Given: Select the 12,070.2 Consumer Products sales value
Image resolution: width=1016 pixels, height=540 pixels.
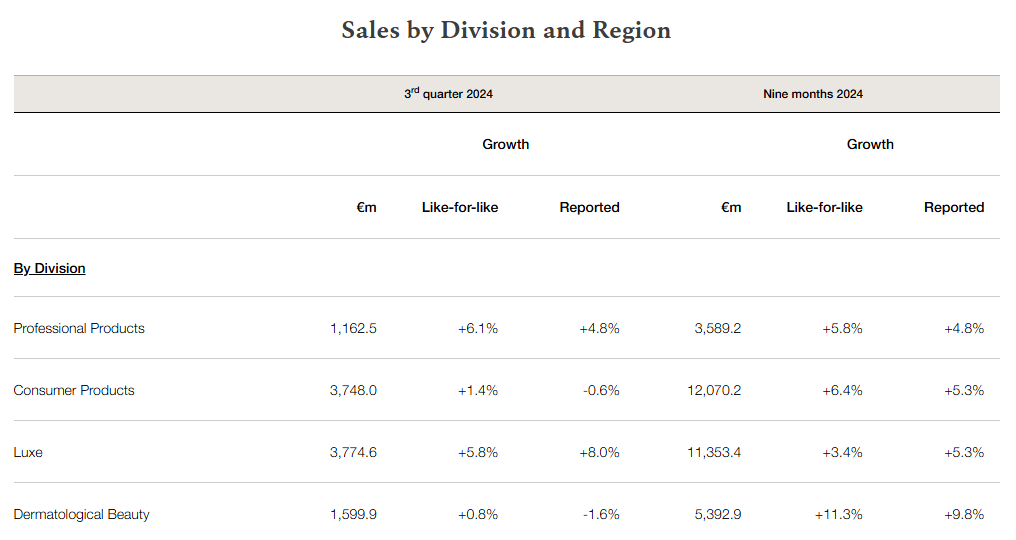Looking at the screenshot, I should 714,390.
